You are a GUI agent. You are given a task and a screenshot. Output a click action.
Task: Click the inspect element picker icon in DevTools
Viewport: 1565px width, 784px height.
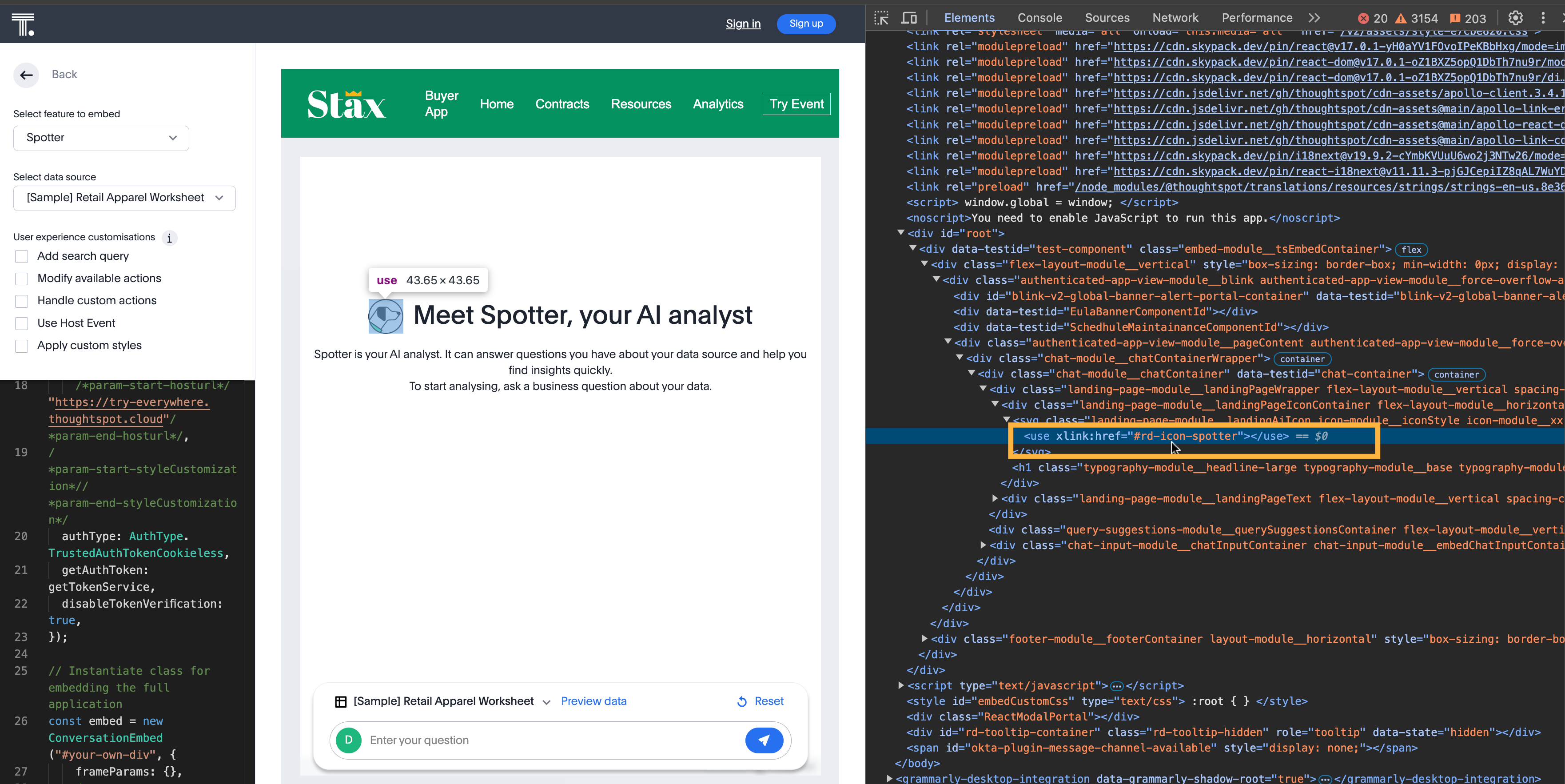(x=881, y=18)
